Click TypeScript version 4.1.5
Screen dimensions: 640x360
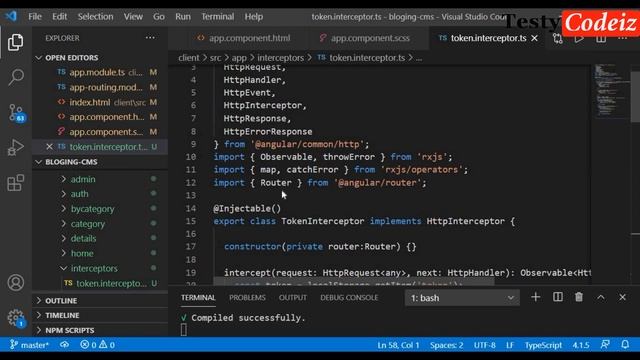click(x=580, y=345)
